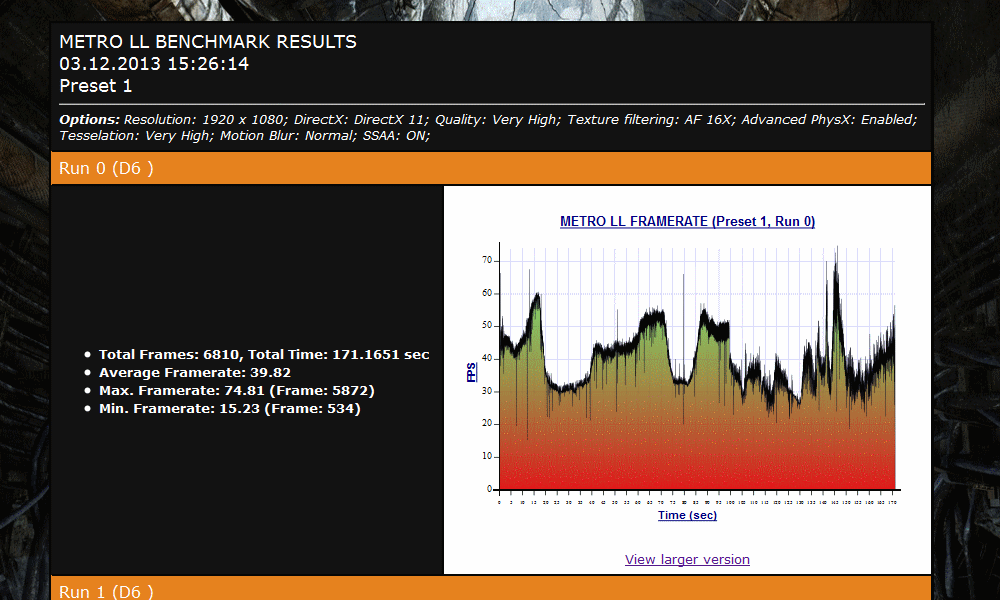The image size is (1000, 600).
Task: Click the 70 tick label on the FPS axis
Action: pyautogui.click(x=488, y=260)
